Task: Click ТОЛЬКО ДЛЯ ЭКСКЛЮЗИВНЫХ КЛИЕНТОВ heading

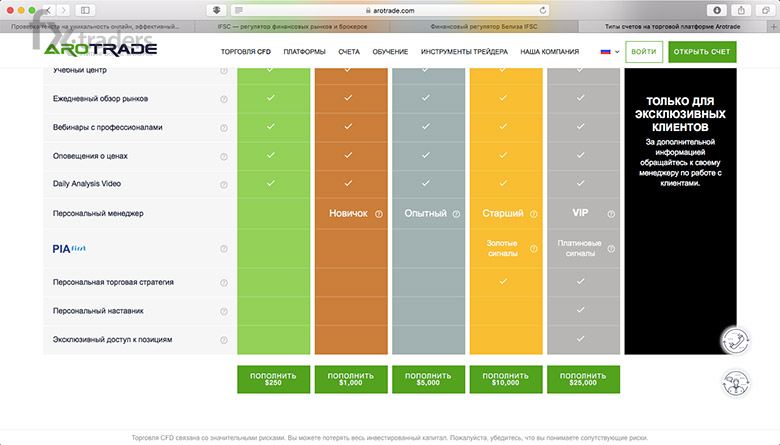Action: pos(680,114)
